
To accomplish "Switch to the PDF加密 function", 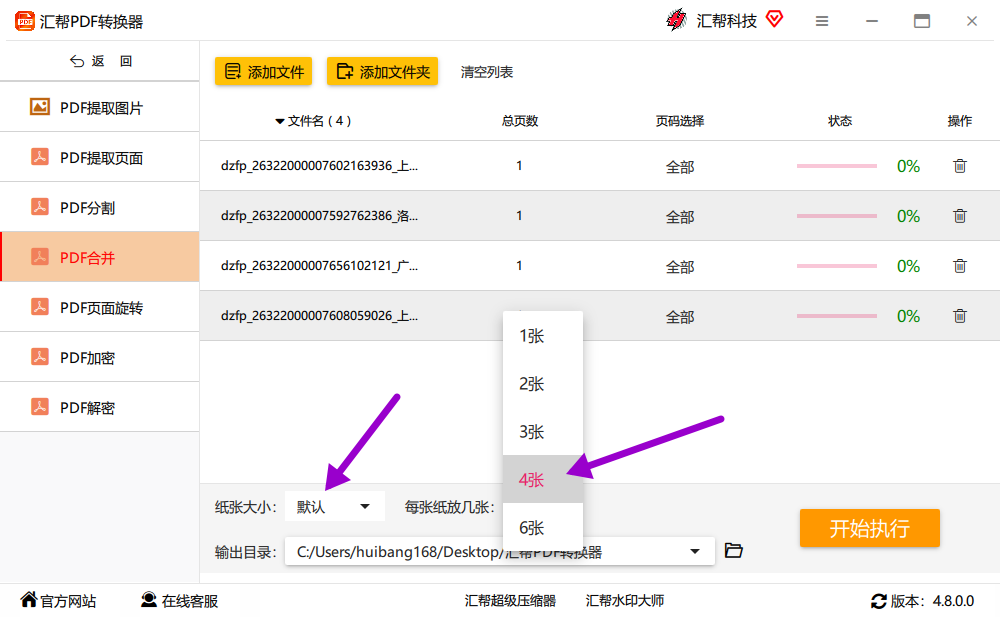I will [99, 357].
